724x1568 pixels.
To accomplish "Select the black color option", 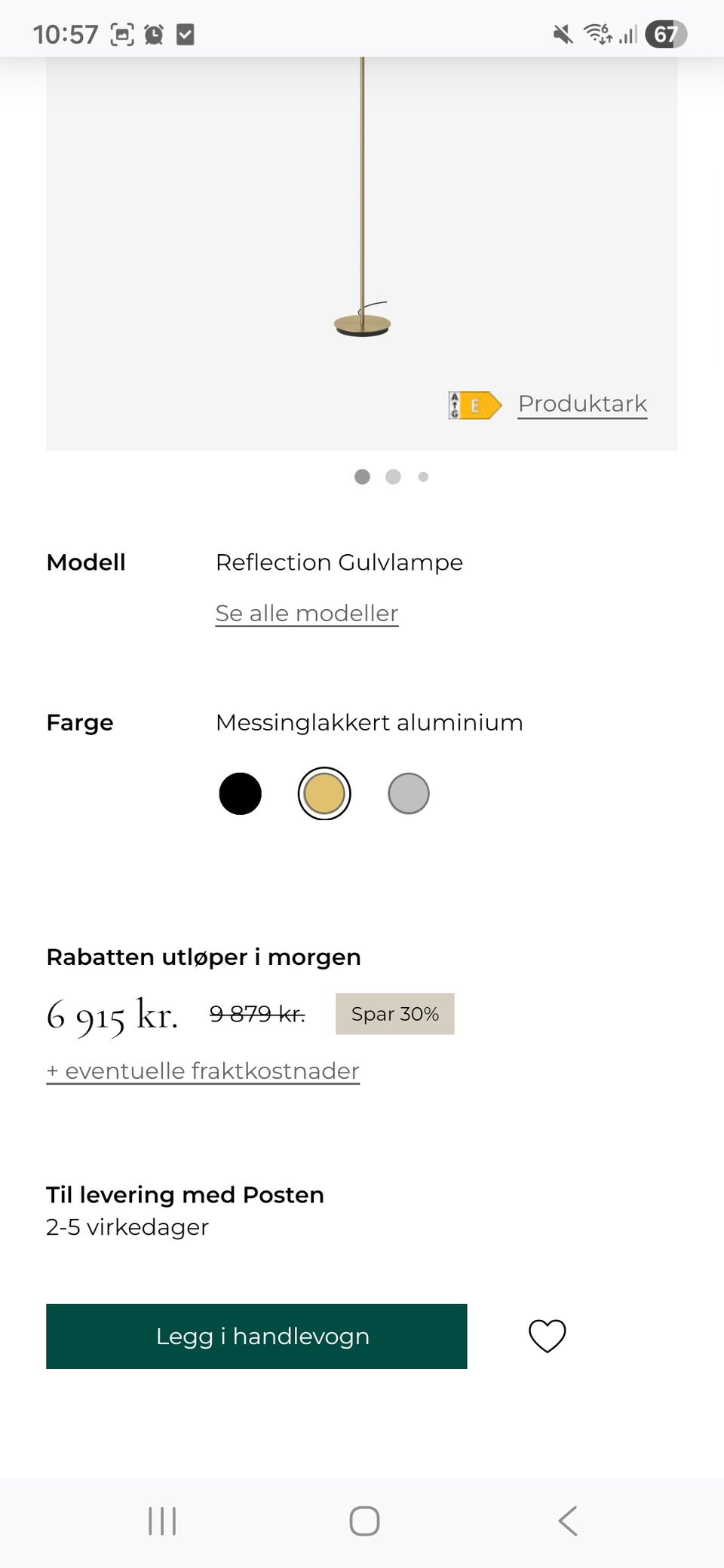I will tap(240, 793).
